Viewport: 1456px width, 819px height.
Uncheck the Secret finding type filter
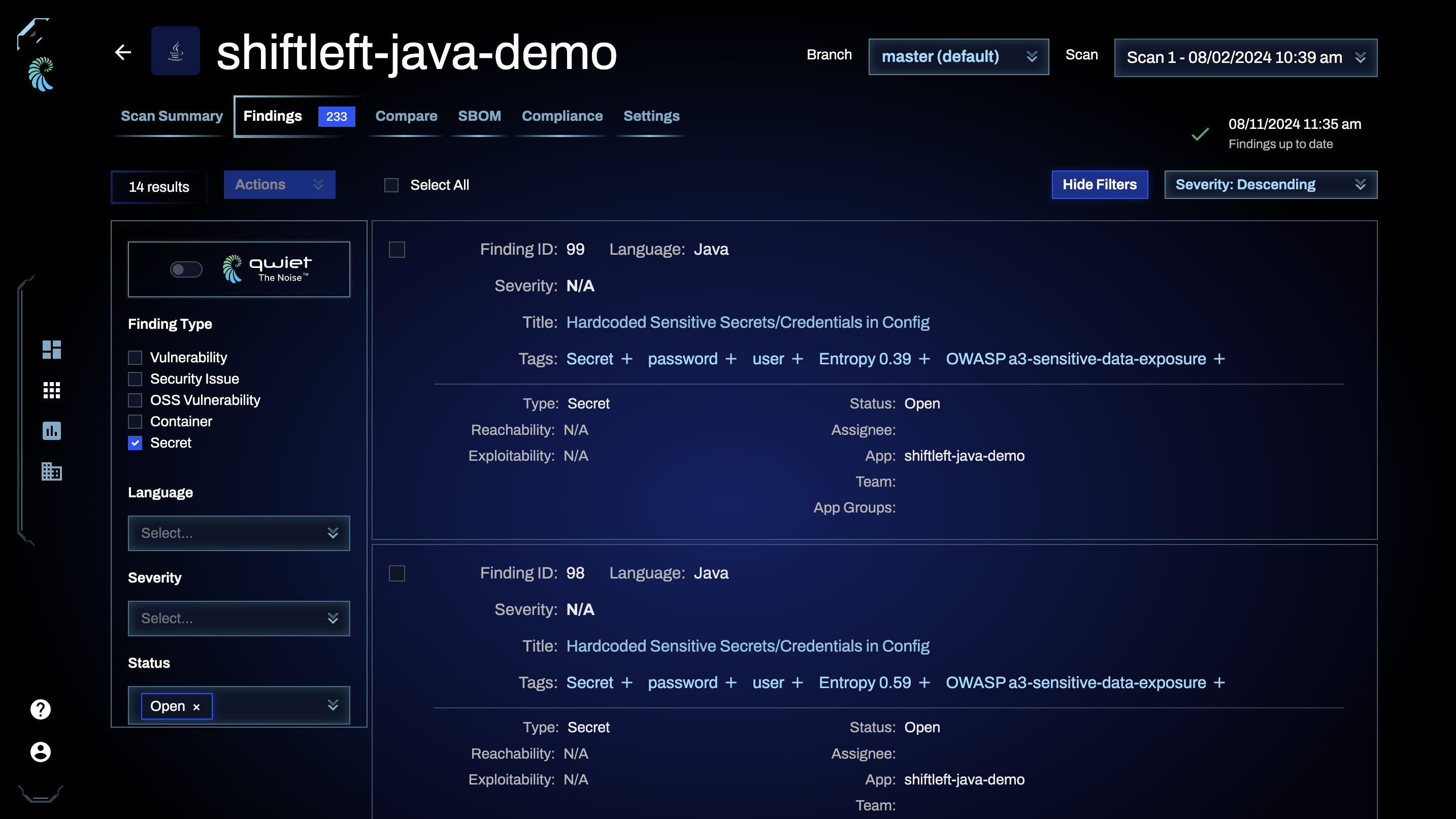tap(135, 443)
